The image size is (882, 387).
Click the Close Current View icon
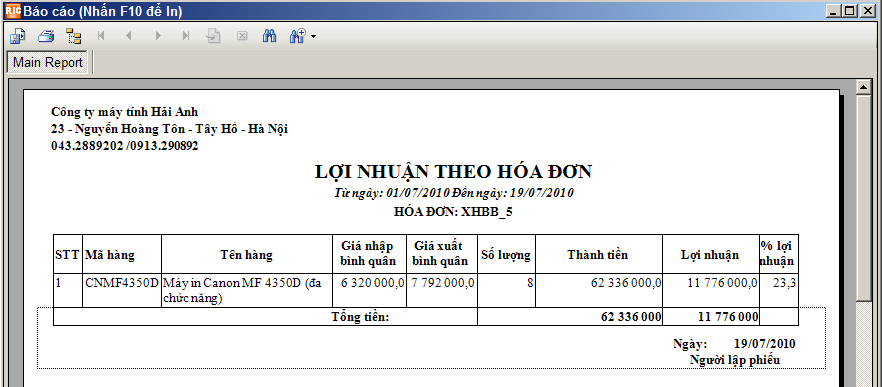(x=242, y=36)
